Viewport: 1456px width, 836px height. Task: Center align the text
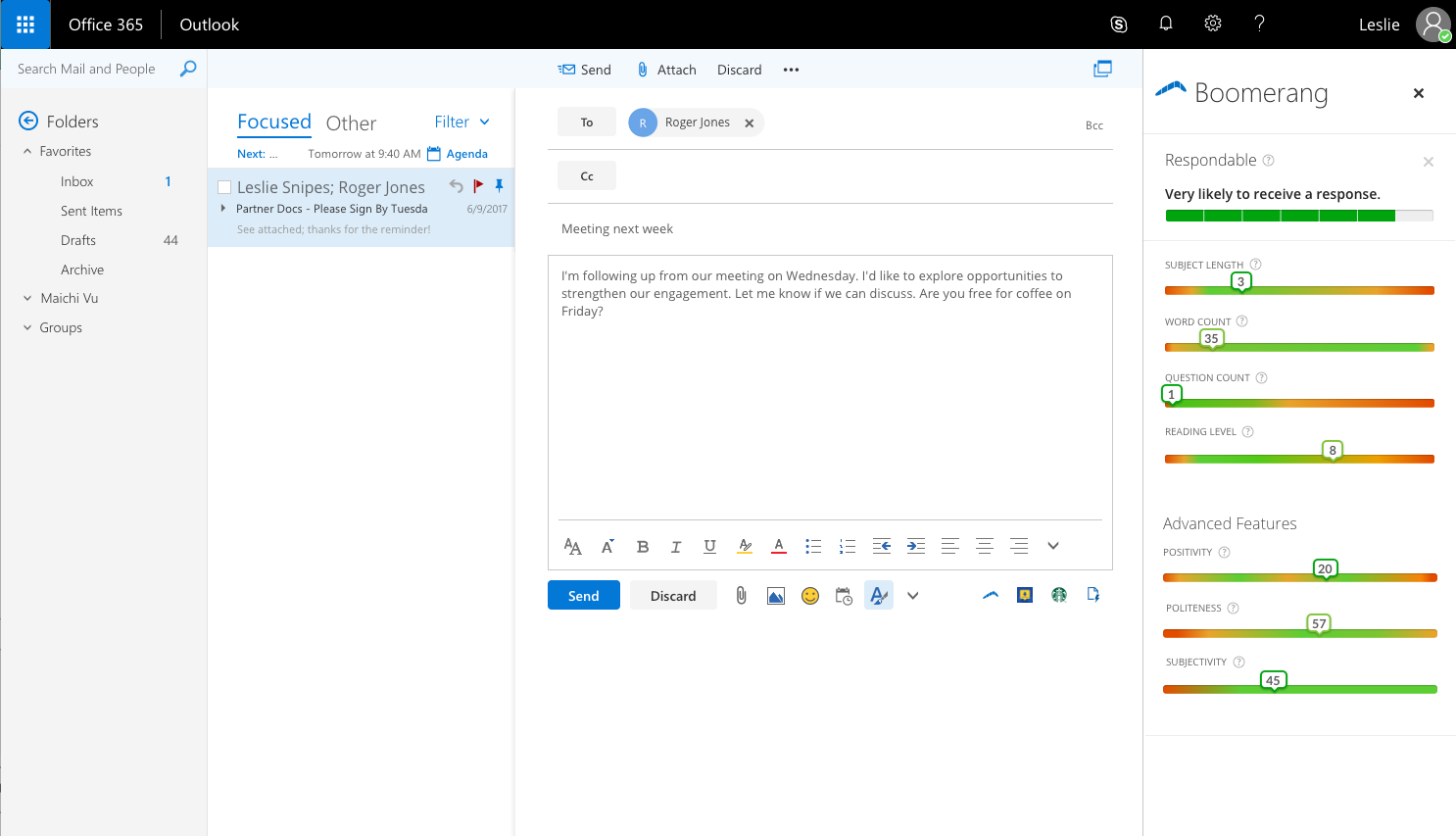[x=985, y=546]
